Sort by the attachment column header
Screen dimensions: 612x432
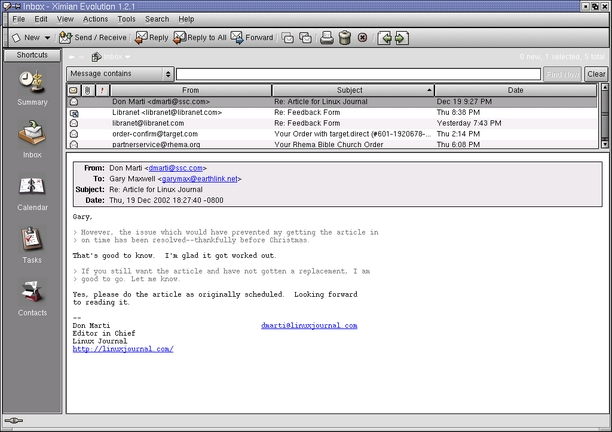click(x=87, y=90)
